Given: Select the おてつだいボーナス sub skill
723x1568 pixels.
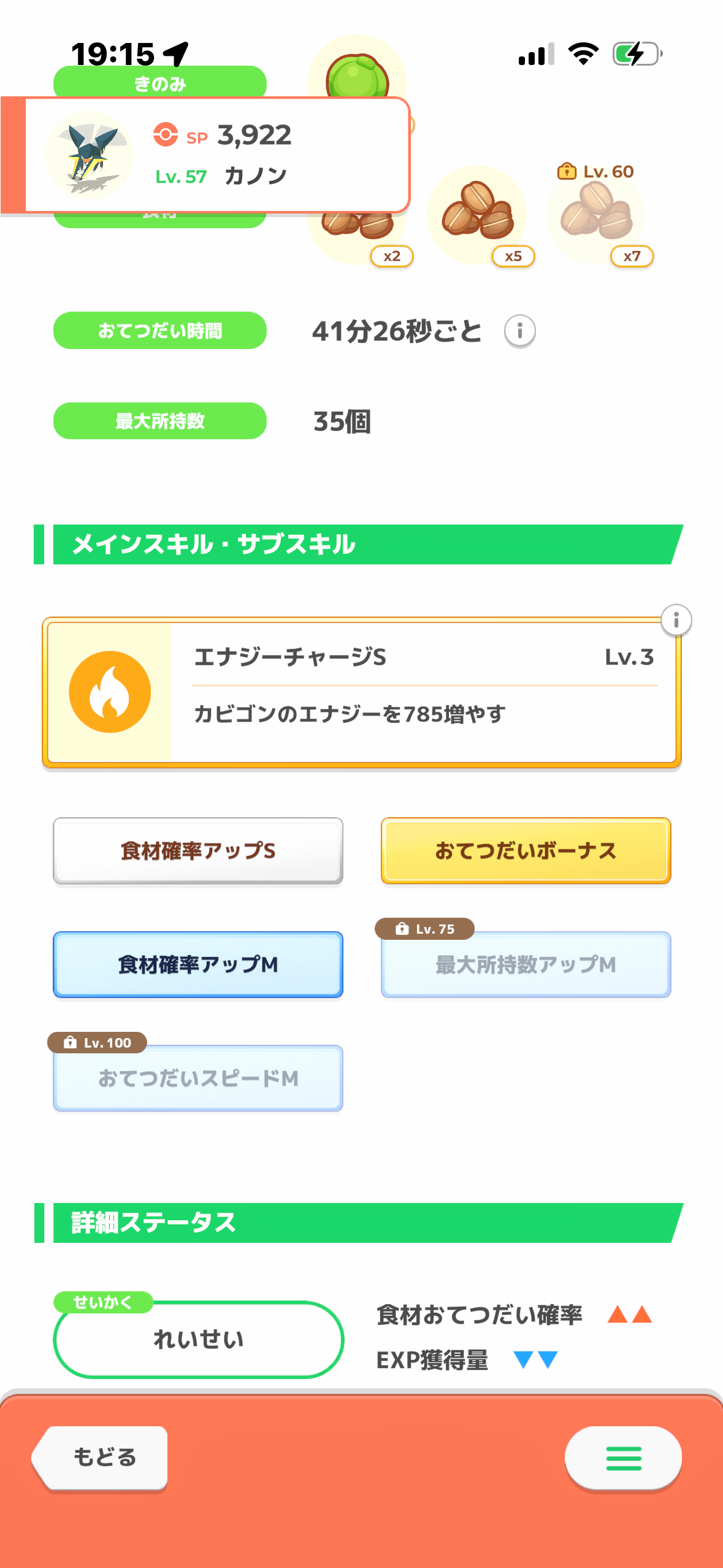Looking at the screenshot, I should pyautogui.click(x=526, y=851).
